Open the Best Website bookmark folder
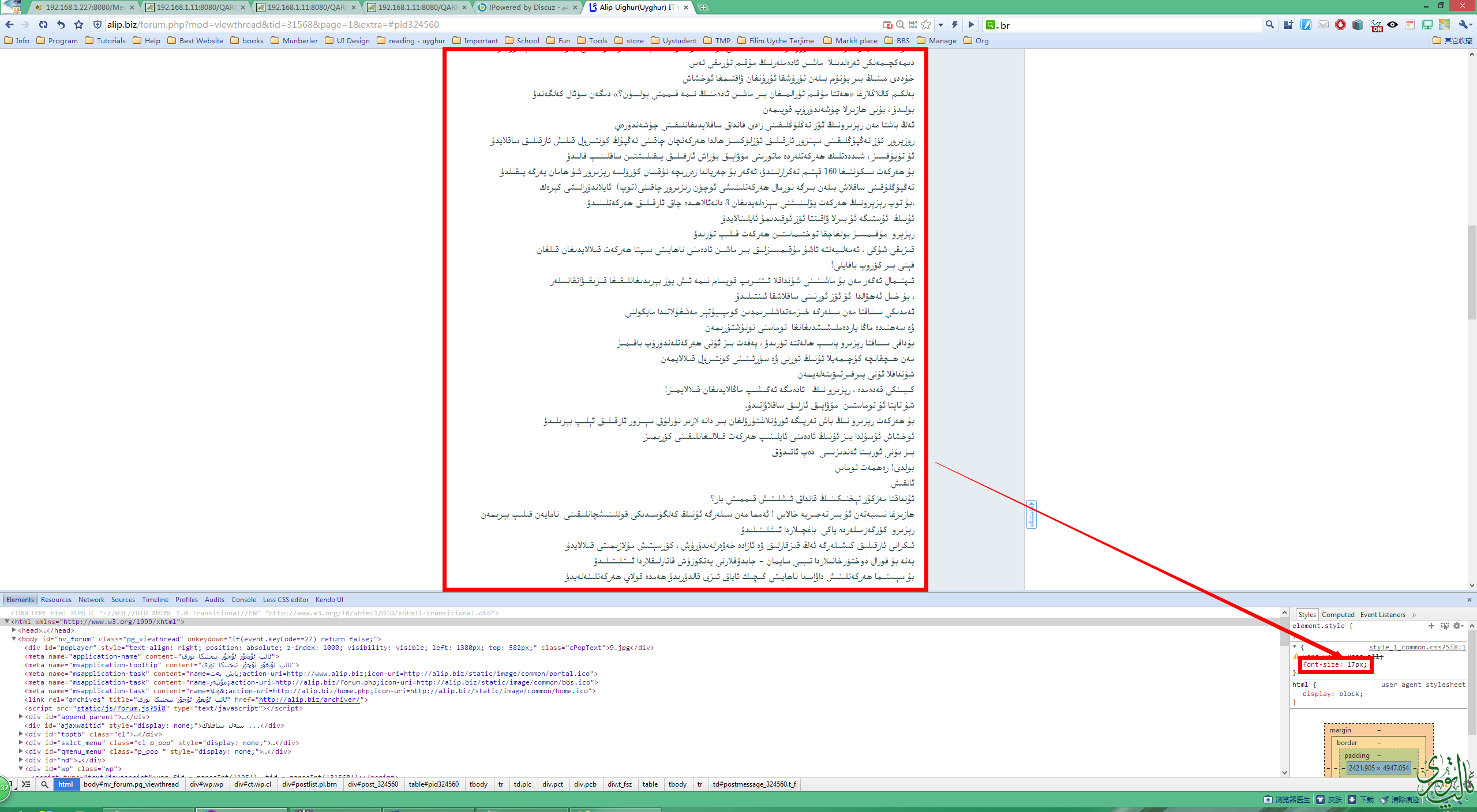This screenshot has width=1477, height=812. pyautogui.click(x=195, y=40)
